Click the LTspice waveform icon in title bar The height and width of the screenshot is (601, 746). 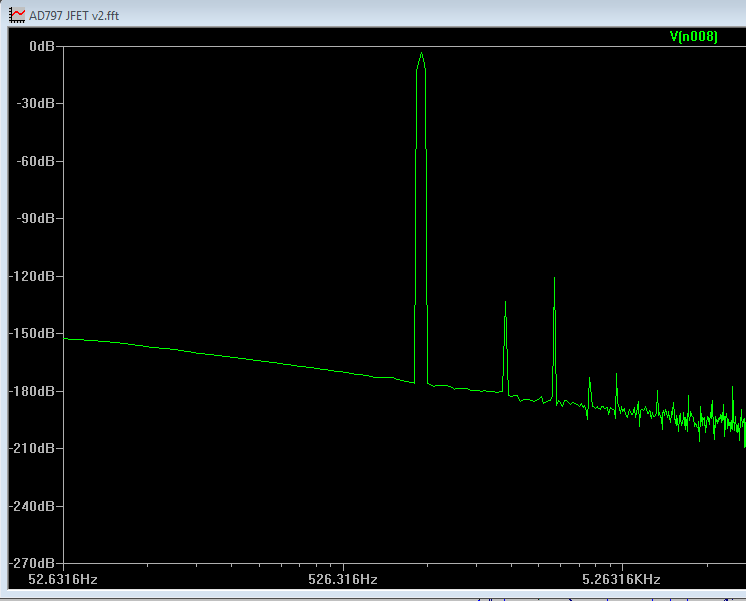point(17,15)
